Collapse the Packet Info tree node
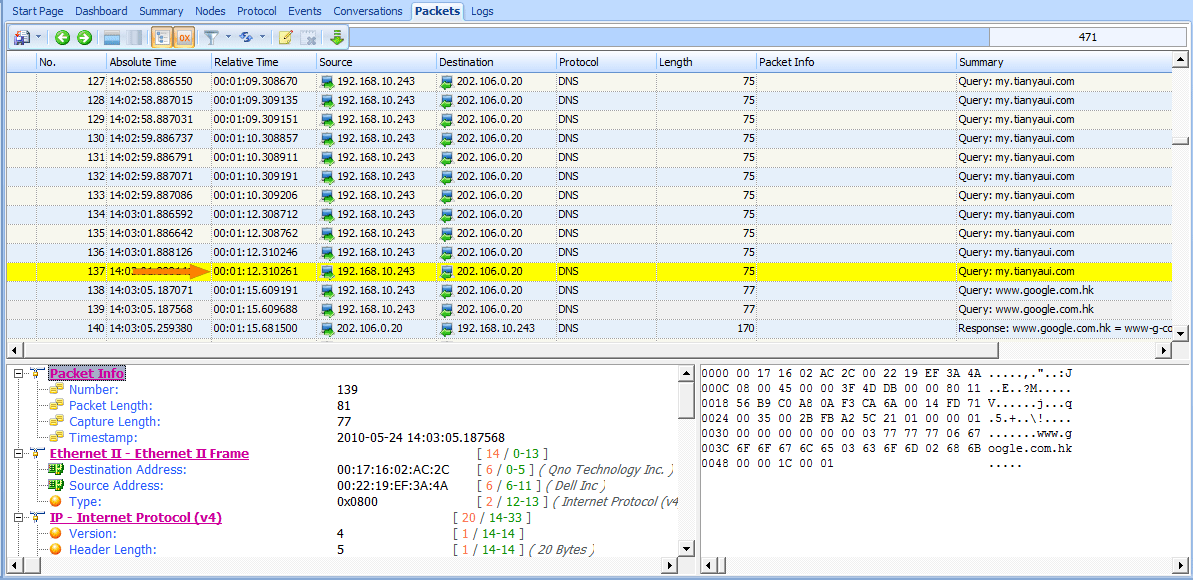 (x=21, y=374)
